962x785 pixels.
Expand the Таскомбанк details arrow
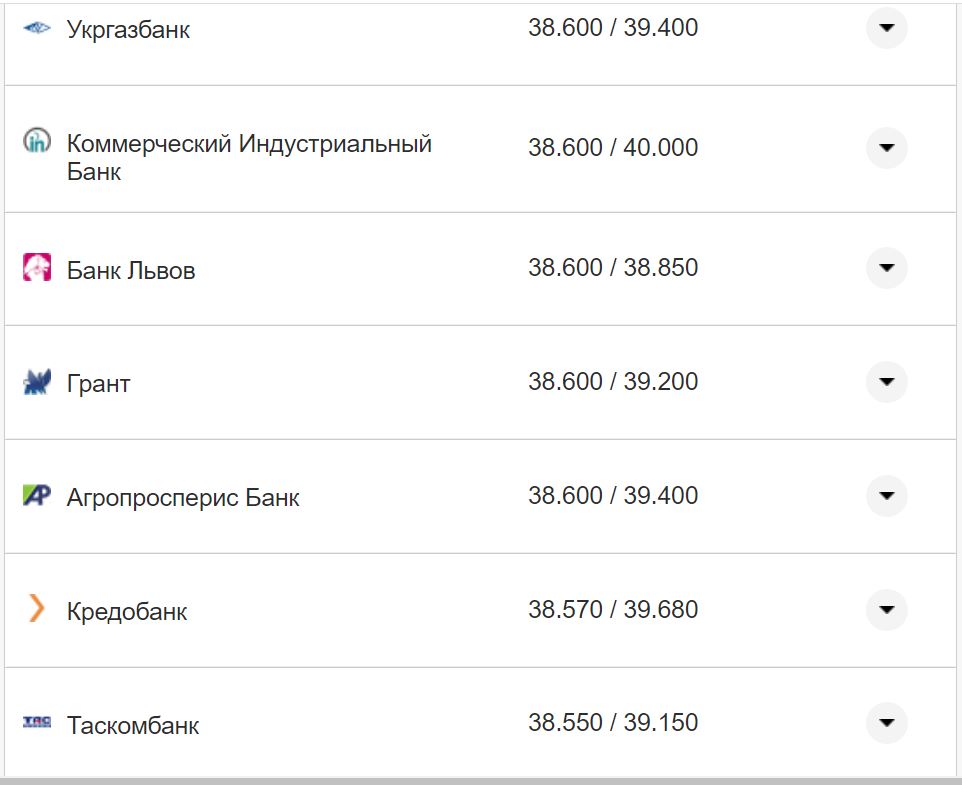(x=886, y=722)
